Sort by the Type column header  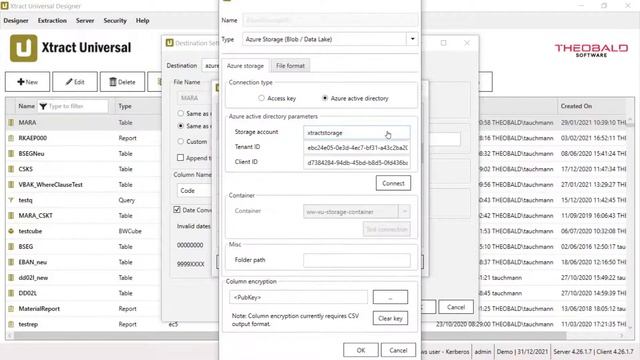pos(125,106)
